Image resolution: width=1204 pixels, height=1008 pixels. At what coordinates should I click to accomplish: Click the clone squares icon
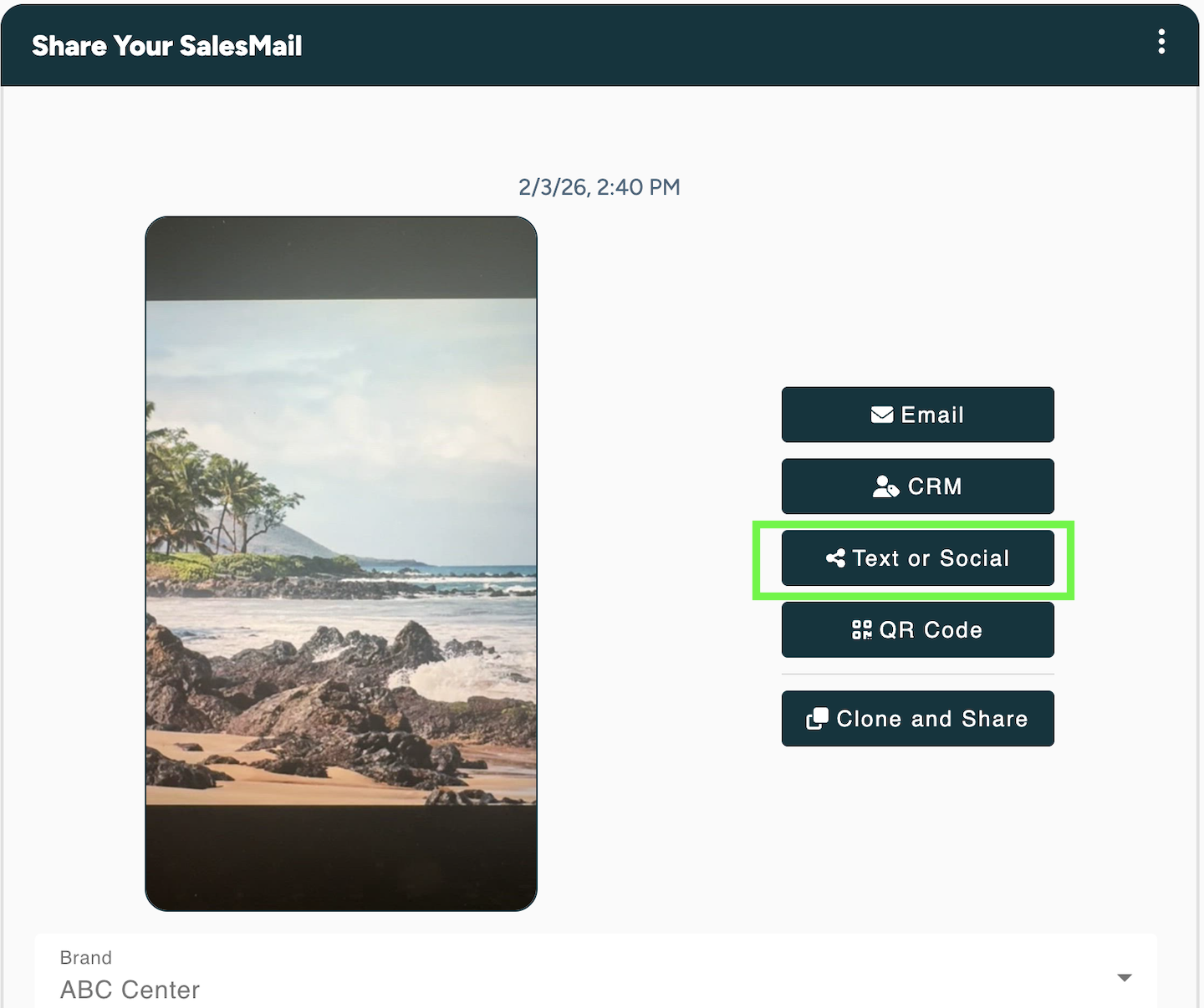pos(817,719)
